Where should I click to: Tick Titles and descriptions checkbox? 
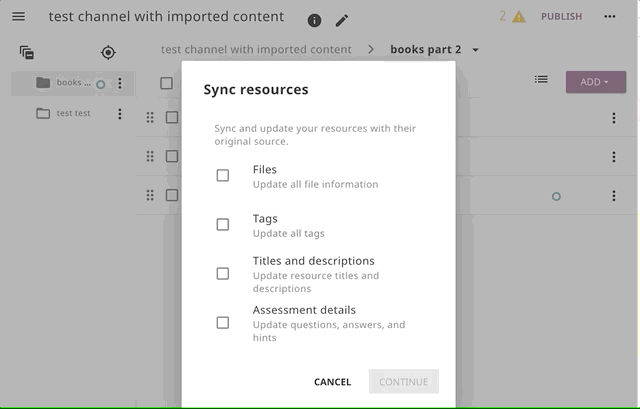(x=222, y=273)
